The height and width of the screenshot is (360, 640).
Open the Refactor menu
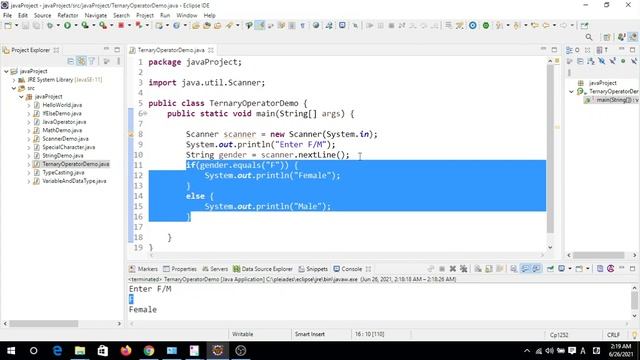click(68, 15)
